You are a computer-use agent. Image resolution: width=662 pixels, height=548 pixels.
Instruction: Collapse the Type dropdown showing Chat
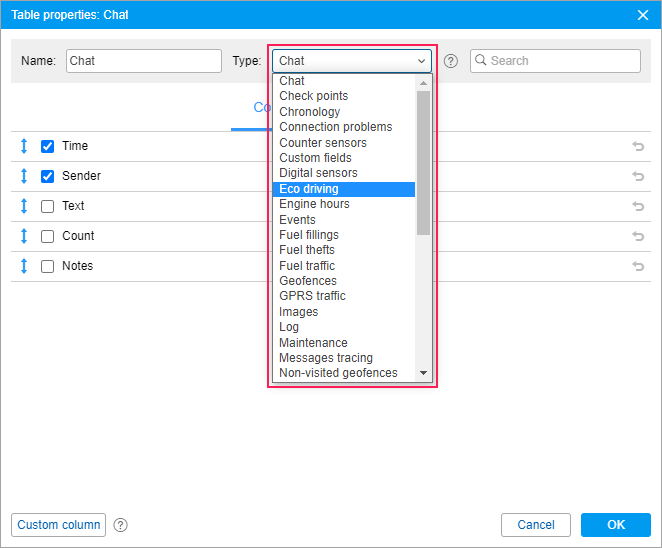351,61
